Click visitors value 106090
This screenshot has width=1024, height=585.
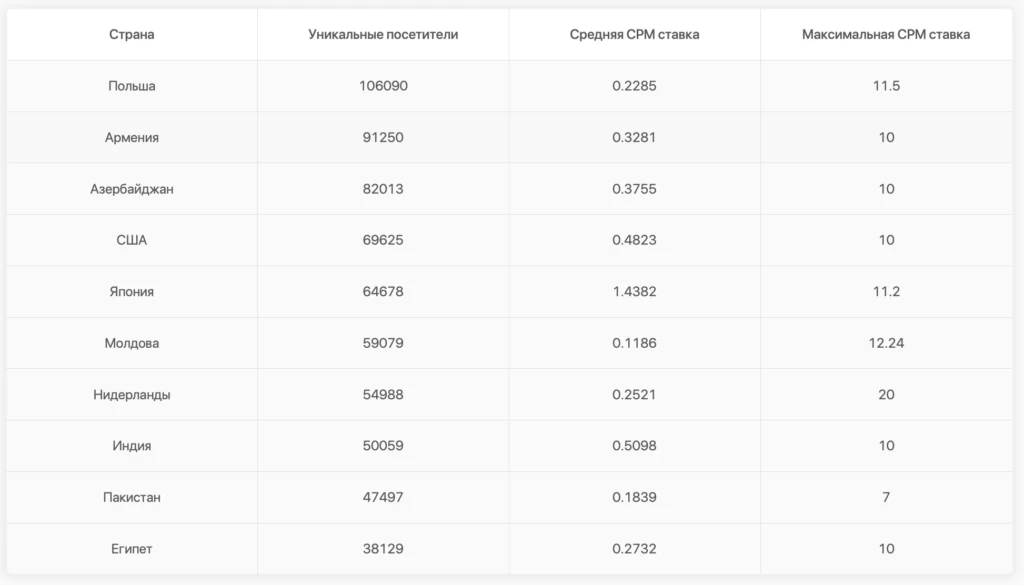coord(383,86)
